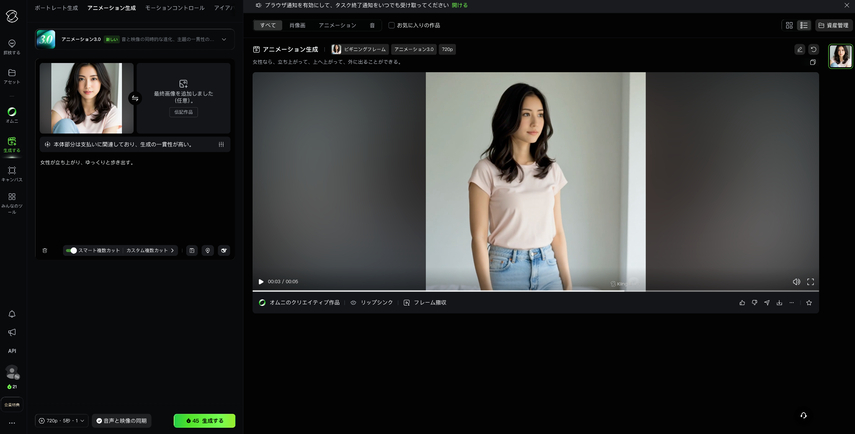Click the 開ける link in notification banner
855x434 pixels.
(x=460, y=5)
